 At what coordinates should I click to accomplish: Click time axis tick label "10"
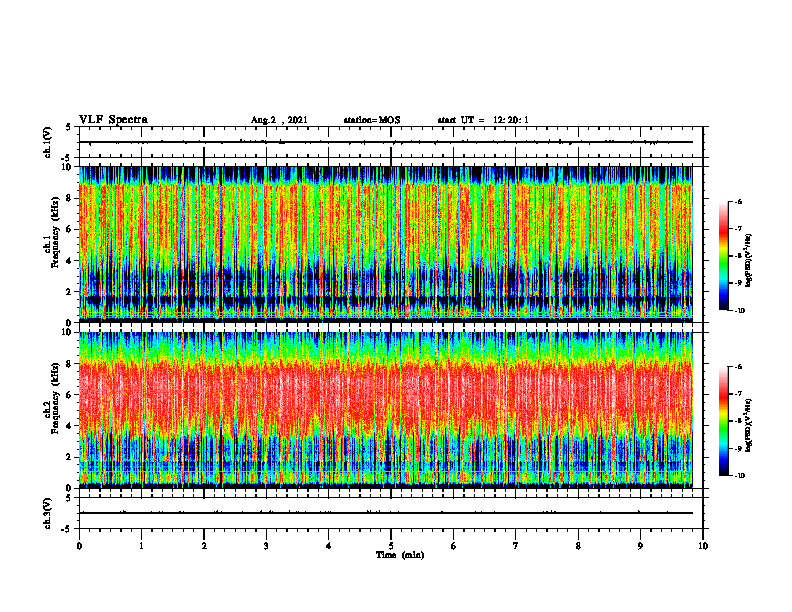(703, 546)
